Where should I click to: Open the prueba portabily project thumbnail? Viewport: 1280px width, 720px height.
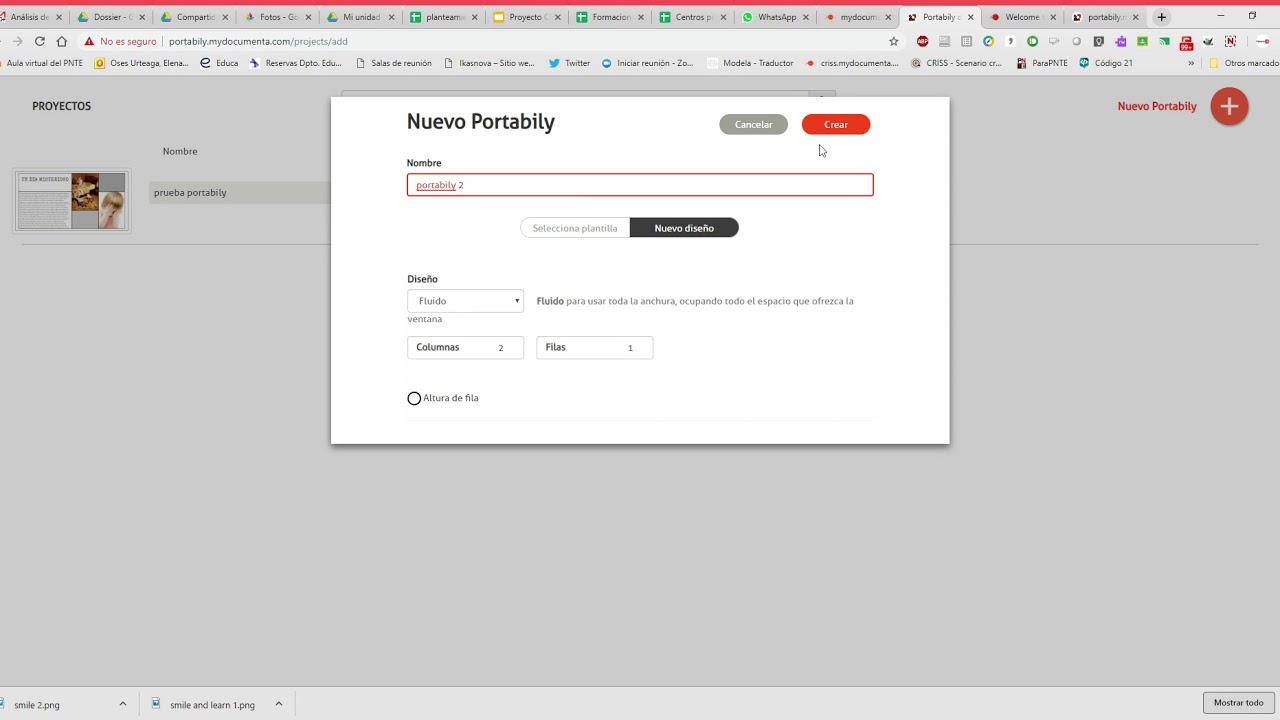pos(72,201)
